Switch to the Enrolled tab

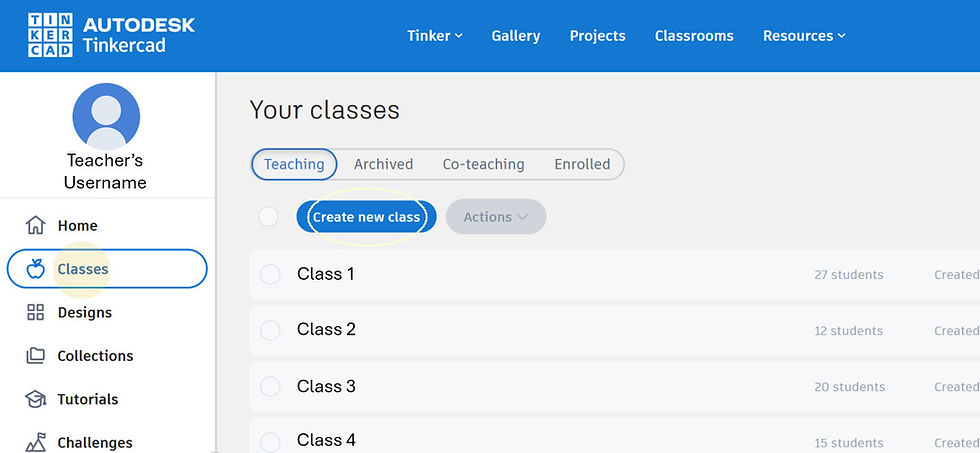(x=582, y=164)
